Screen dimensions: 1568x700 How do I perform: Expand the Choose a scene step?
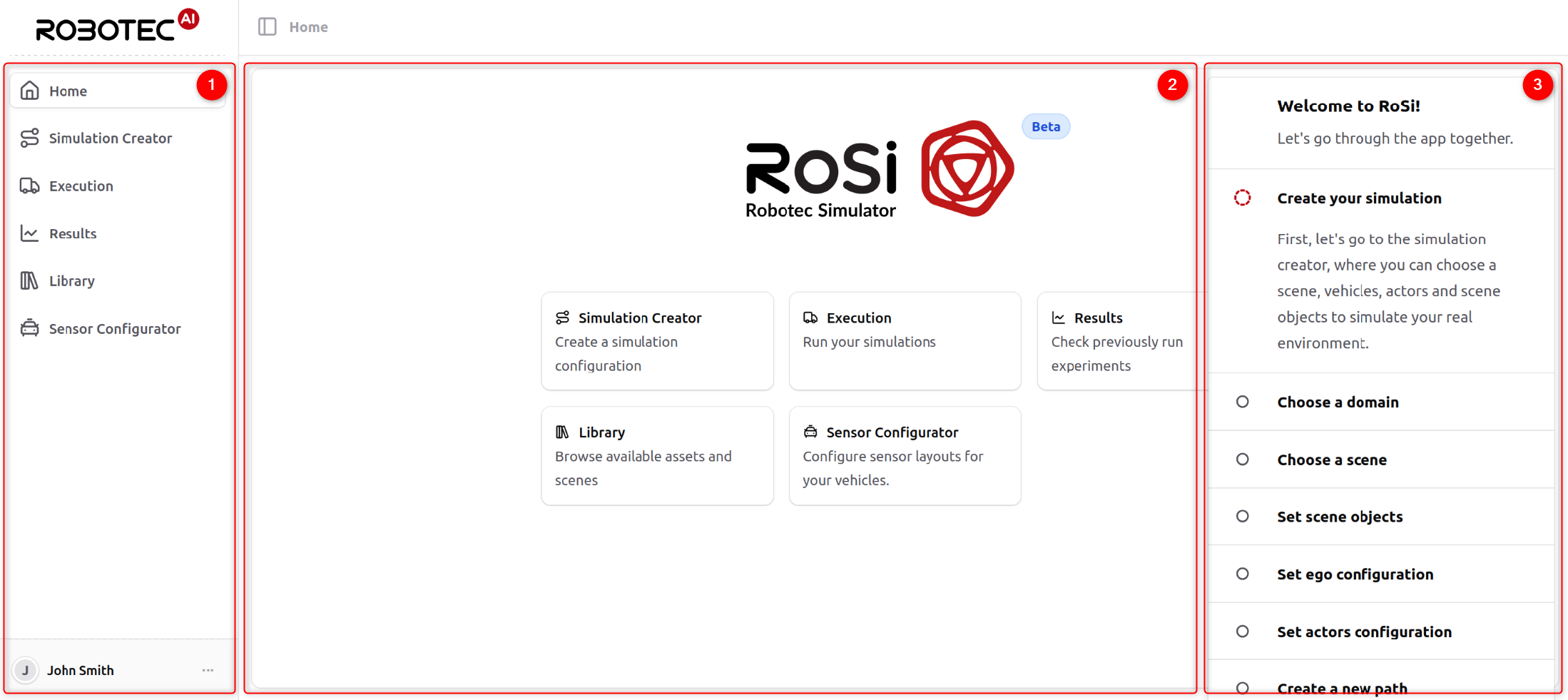(1381, 460)
